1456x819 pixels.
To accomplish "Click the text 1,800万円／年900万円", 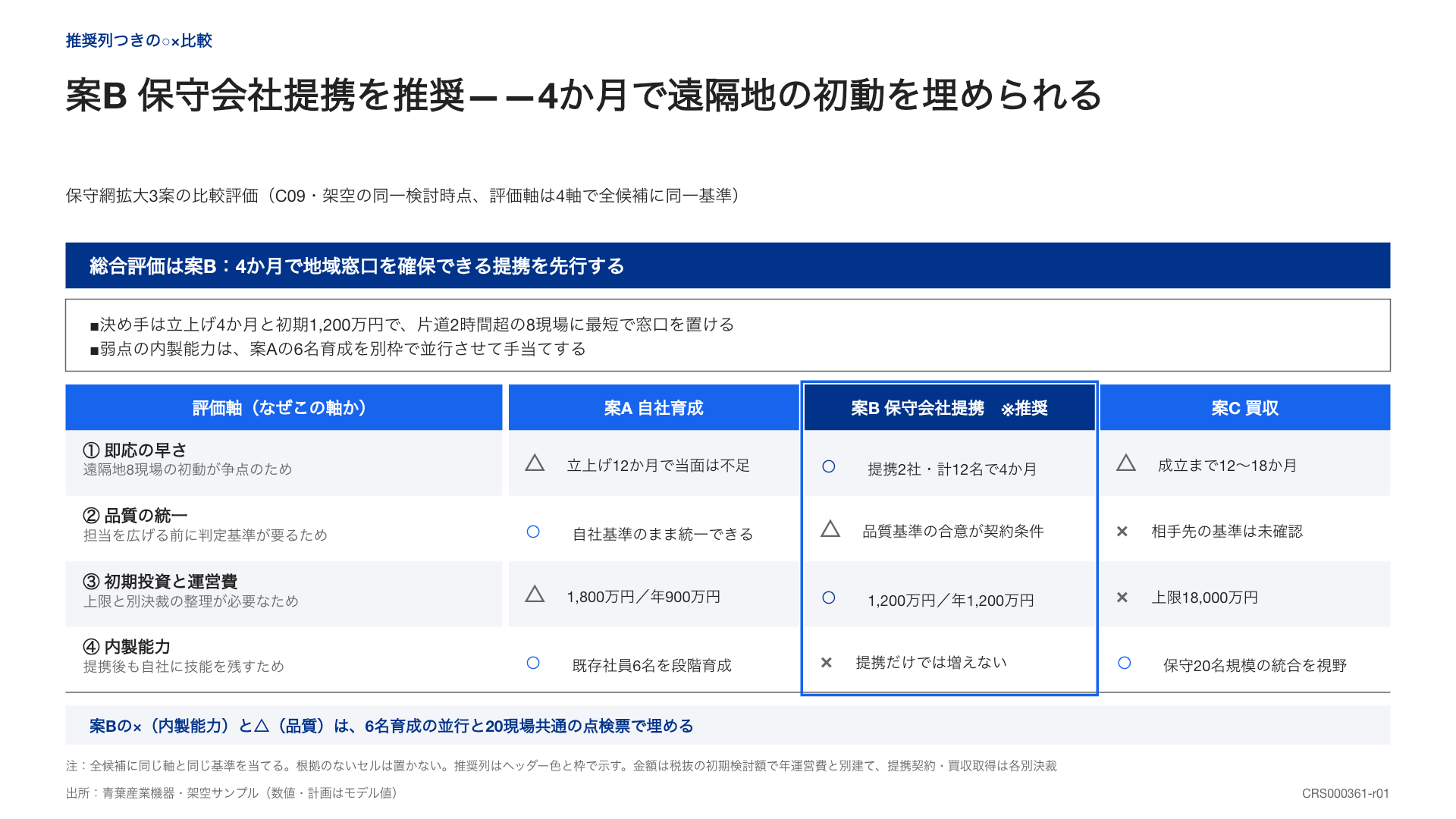I will pyautogui.click(x=644, y=597).
